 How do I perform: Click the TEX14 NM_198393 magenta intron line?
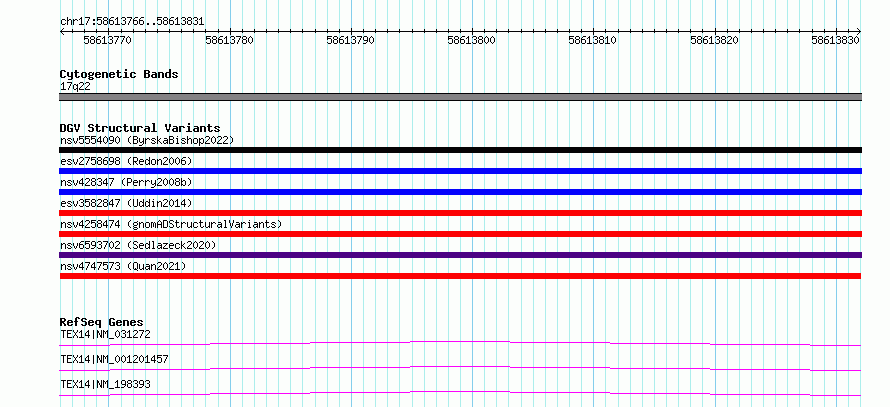click(460, 393)
